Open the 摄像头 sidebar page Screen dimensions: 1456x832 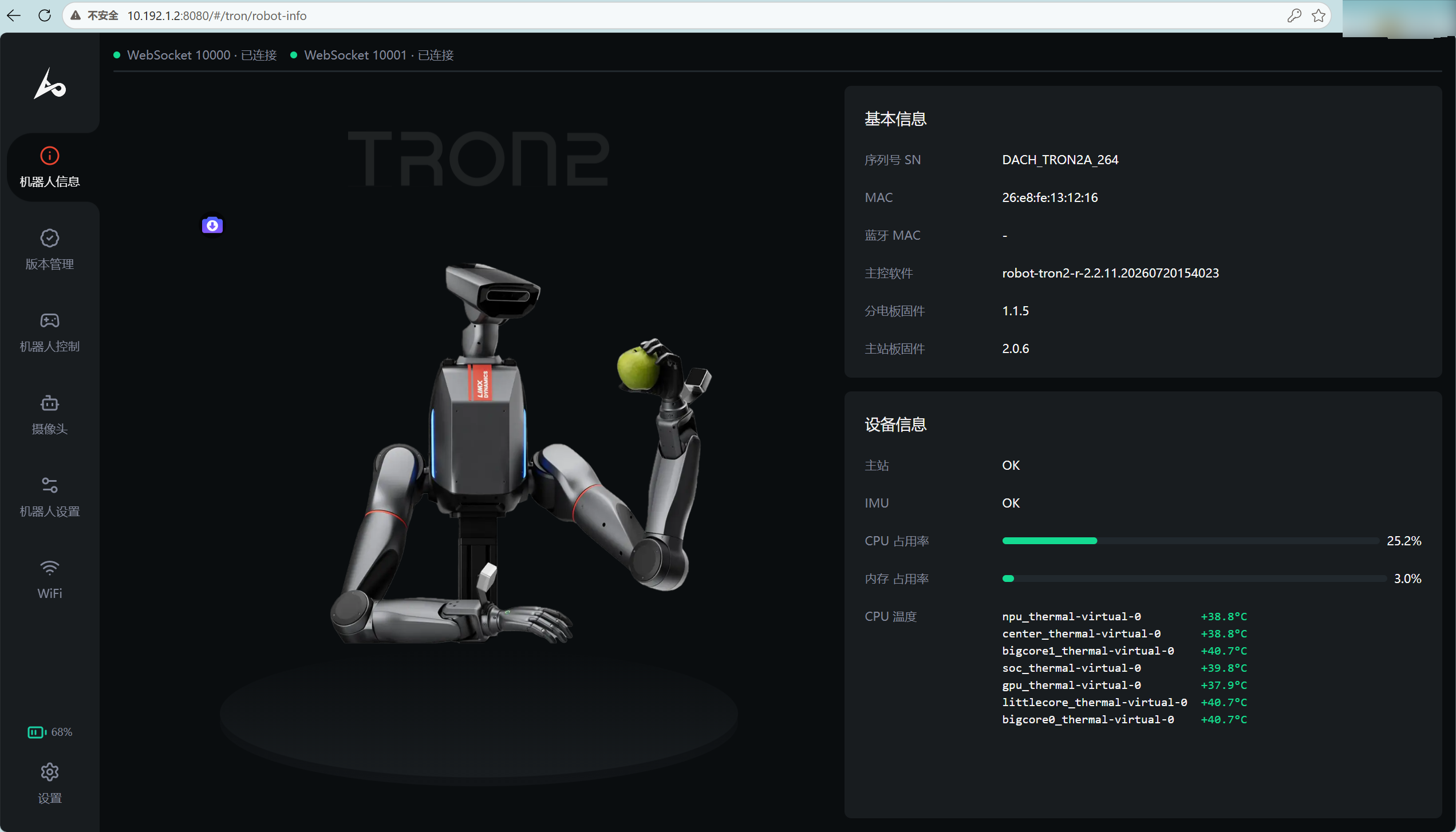(x=50, y=415)
